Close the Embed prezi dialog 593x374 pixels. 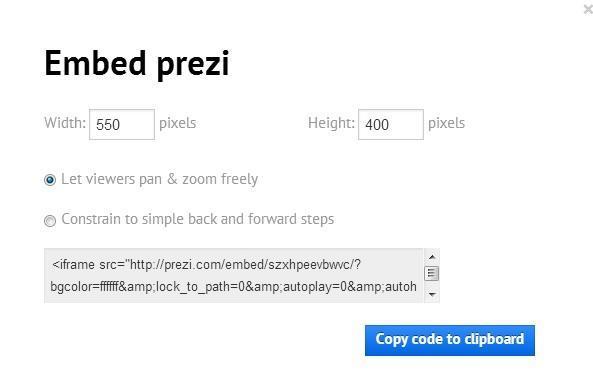click(x=588, y=9)
